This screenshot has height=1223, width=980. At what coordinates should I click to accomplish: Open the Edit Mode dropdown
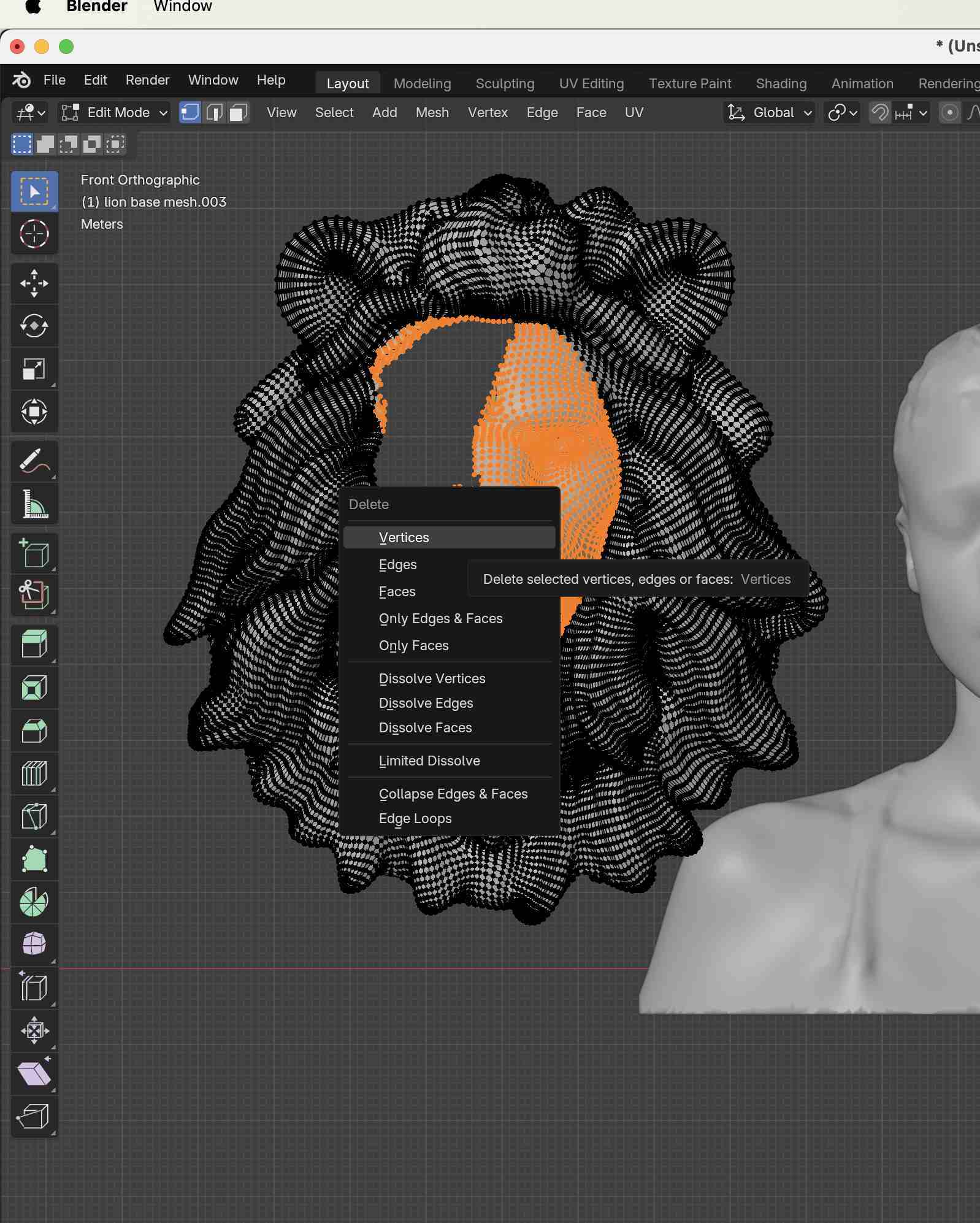tap(114, 112)
